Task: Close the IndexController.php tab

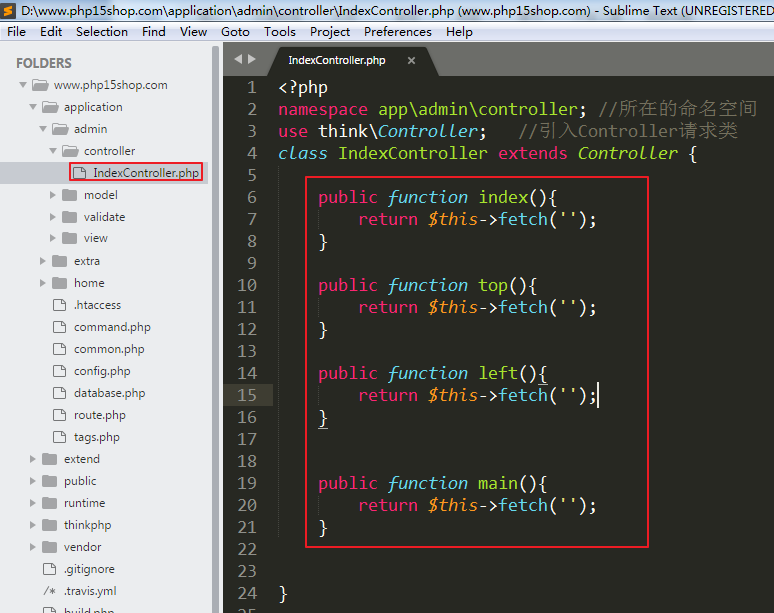Action: point(411,61)
